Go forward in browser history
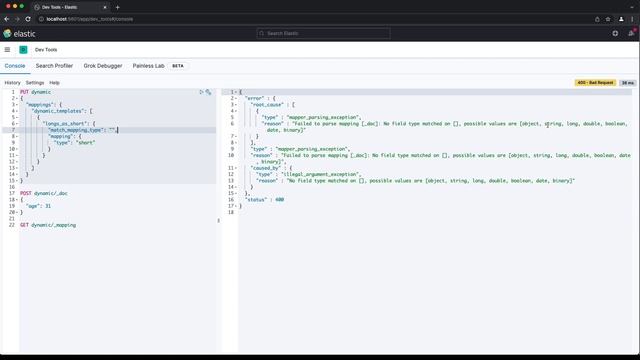Screen dimensions: 640x360 pyautogui.click(x=17, y=19)
